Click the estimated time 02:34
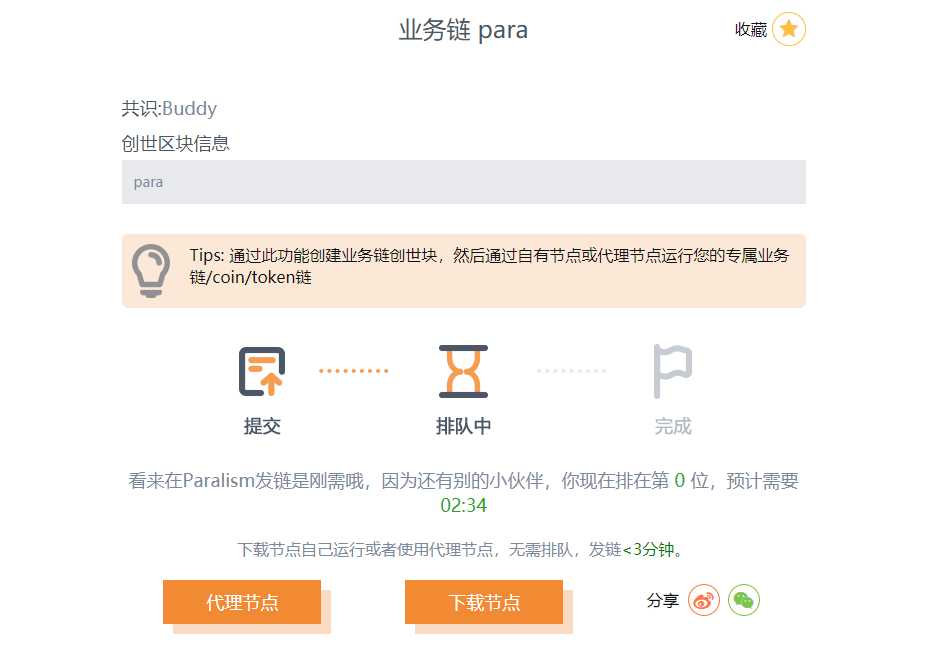Image resolution: width=931 pixels, height=667 pixels. click(463, 505)
